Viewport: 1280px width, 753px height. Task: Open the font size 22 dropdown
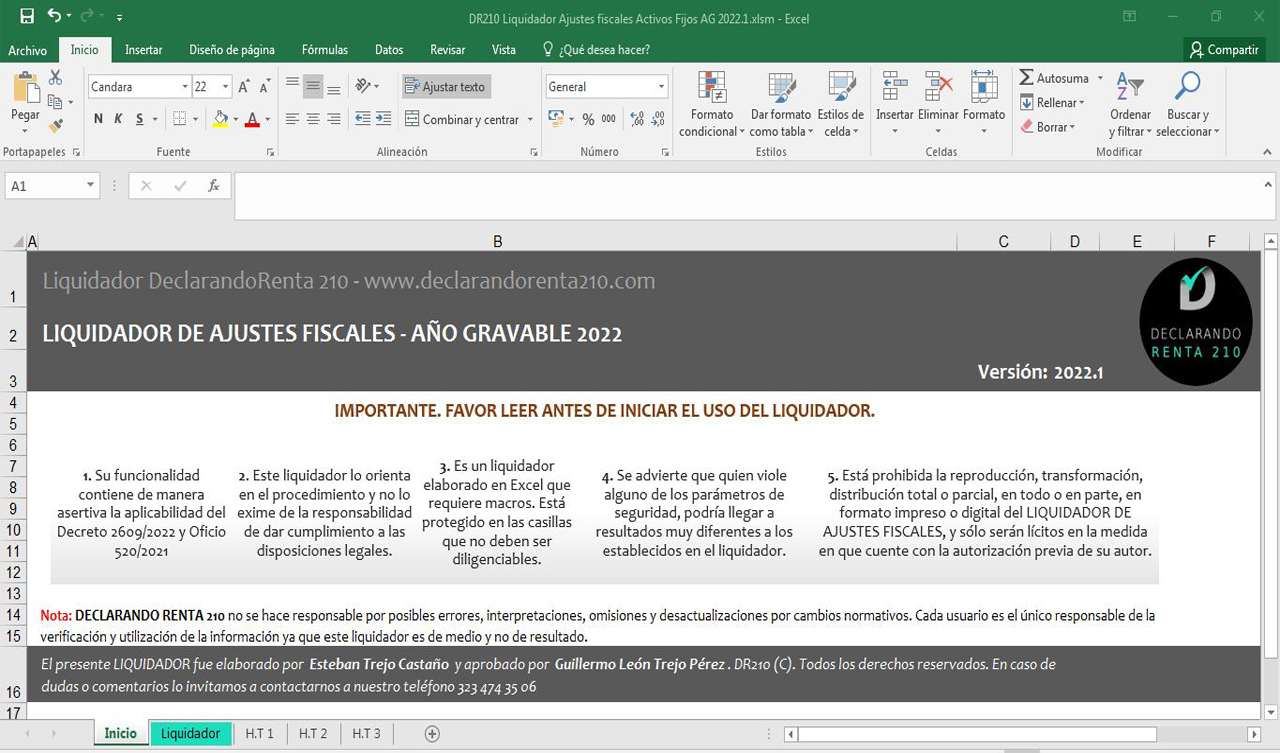pos(226,87)
